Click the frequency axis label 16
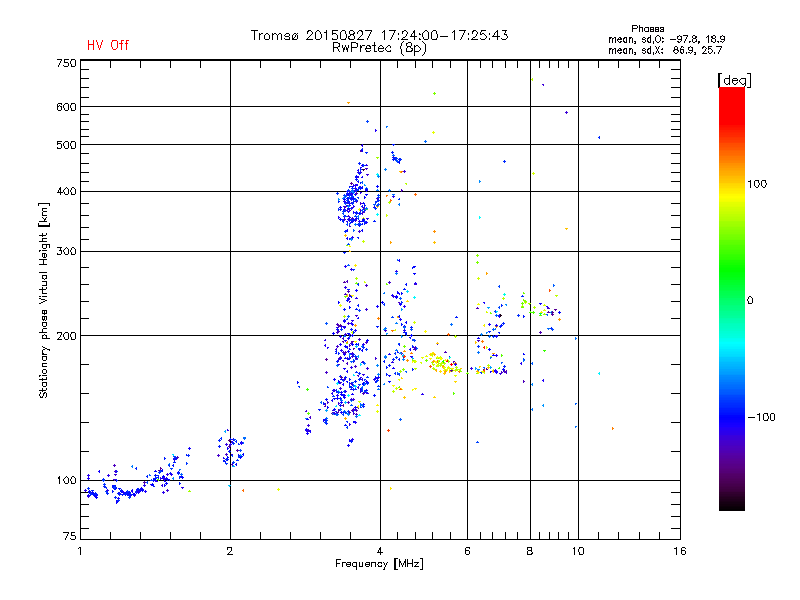Image resolution: width=800 pixels, height=600 pixels. (x=680, y=551)
